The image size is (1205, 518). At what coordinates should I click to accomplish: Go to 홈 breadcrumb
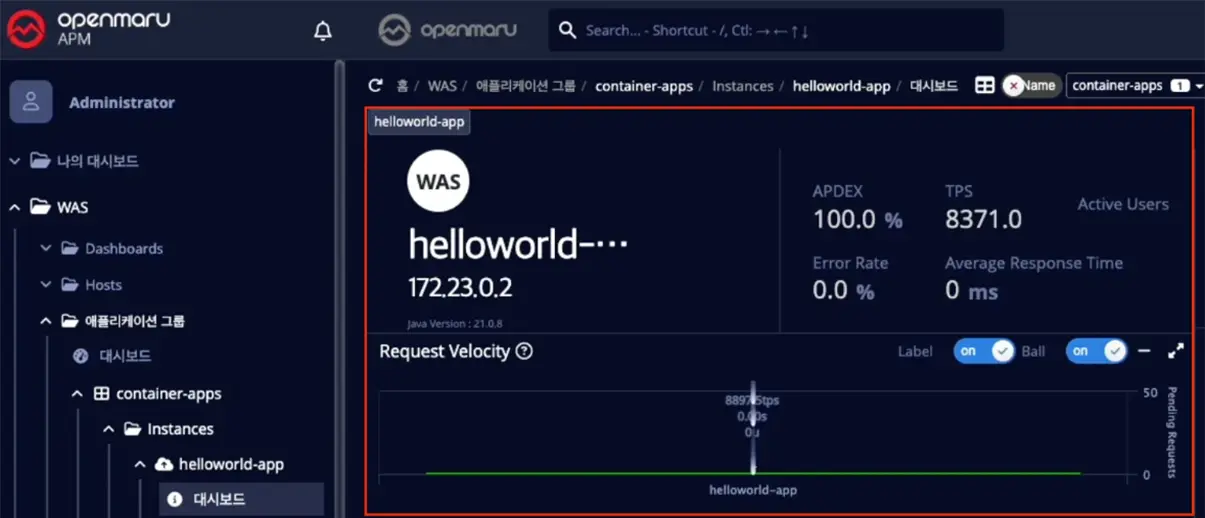[402, 86]
